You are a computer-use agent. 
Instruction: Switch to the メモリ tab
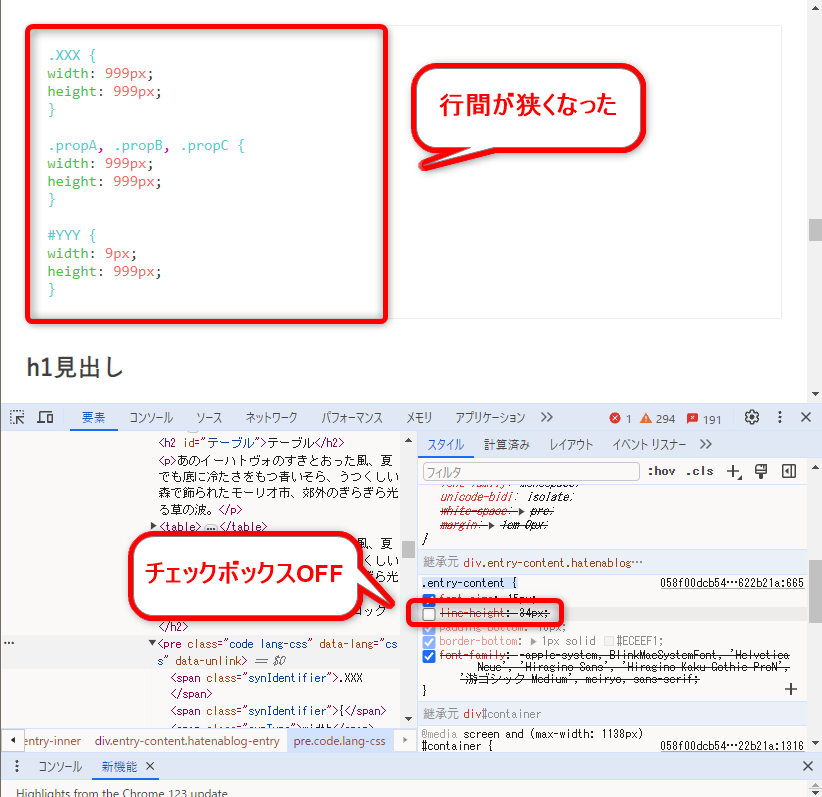pyautogui.click(x=419, y=418)
